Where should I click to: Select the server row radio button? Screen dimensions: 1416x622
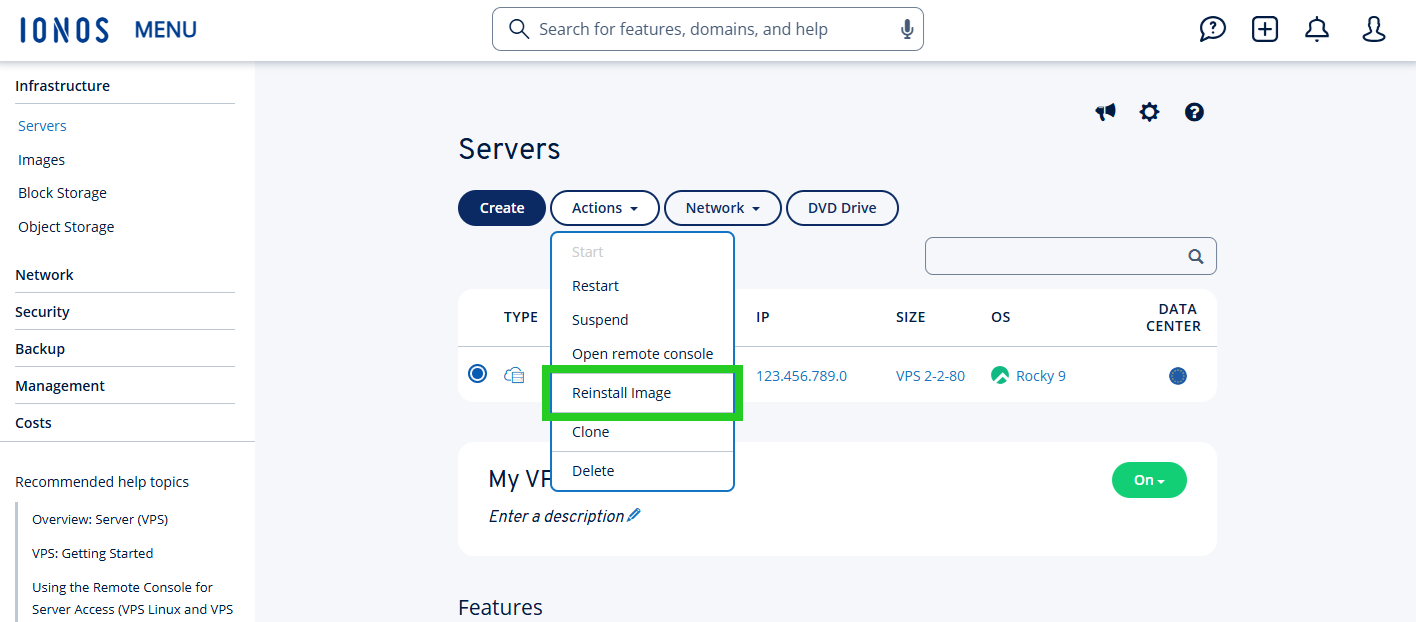click(x=478, y=374)
